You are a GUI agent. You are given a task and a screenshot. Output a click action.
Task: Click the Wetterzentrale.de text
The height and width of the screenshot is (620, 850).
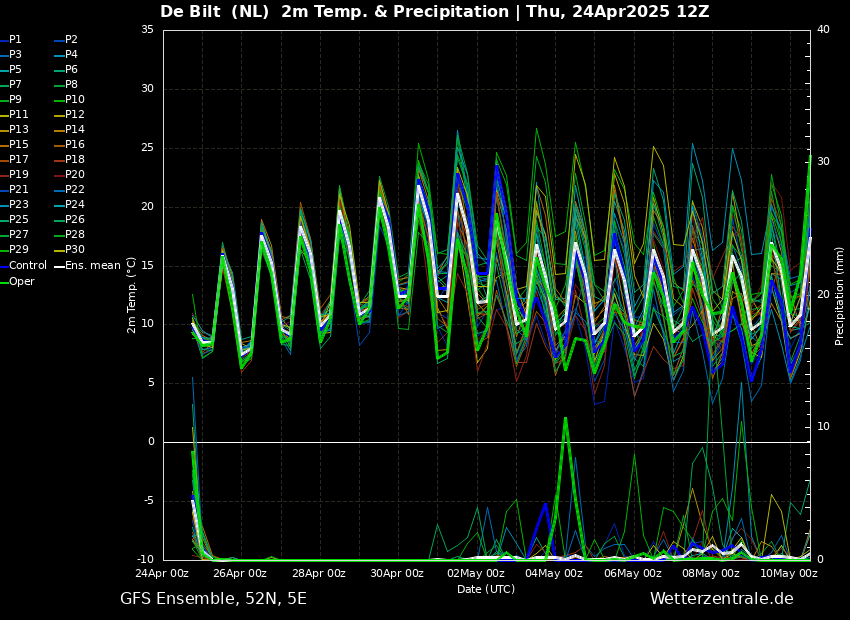721,599
